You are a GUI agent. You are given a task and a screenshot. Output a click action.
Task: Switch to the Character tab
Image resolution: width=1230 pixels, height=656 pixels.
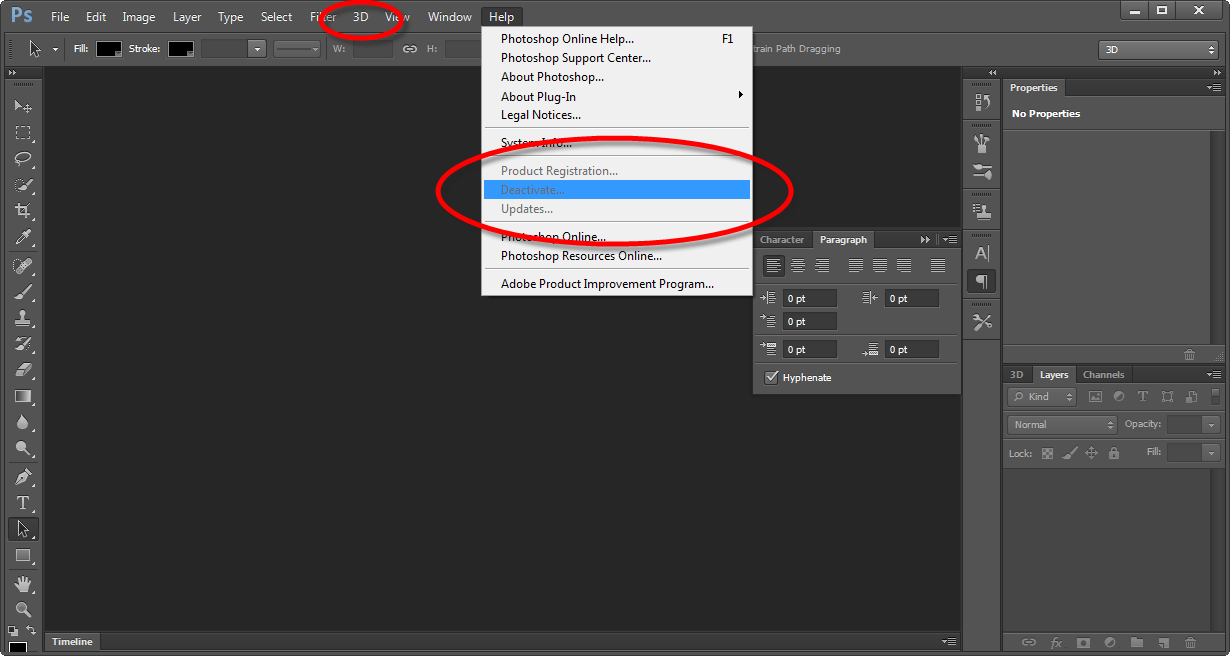pyautogui.click(x=782, y=240)
